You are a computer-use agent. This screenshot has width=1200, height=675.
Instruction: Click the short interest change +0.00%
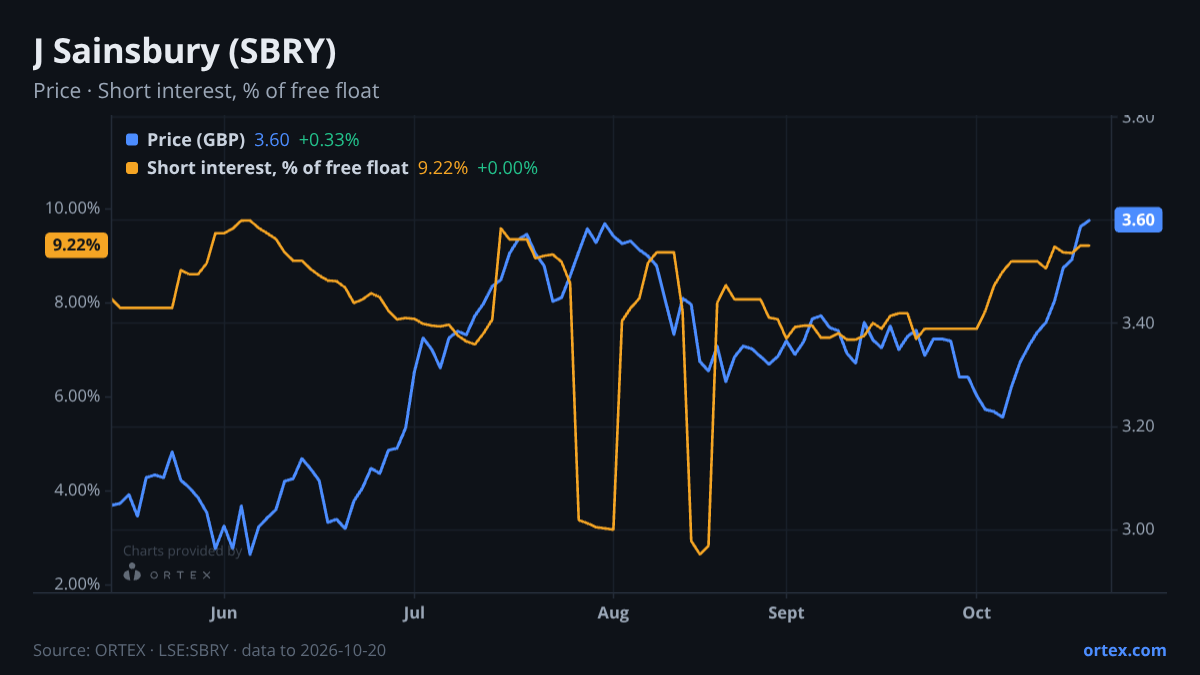507,168
